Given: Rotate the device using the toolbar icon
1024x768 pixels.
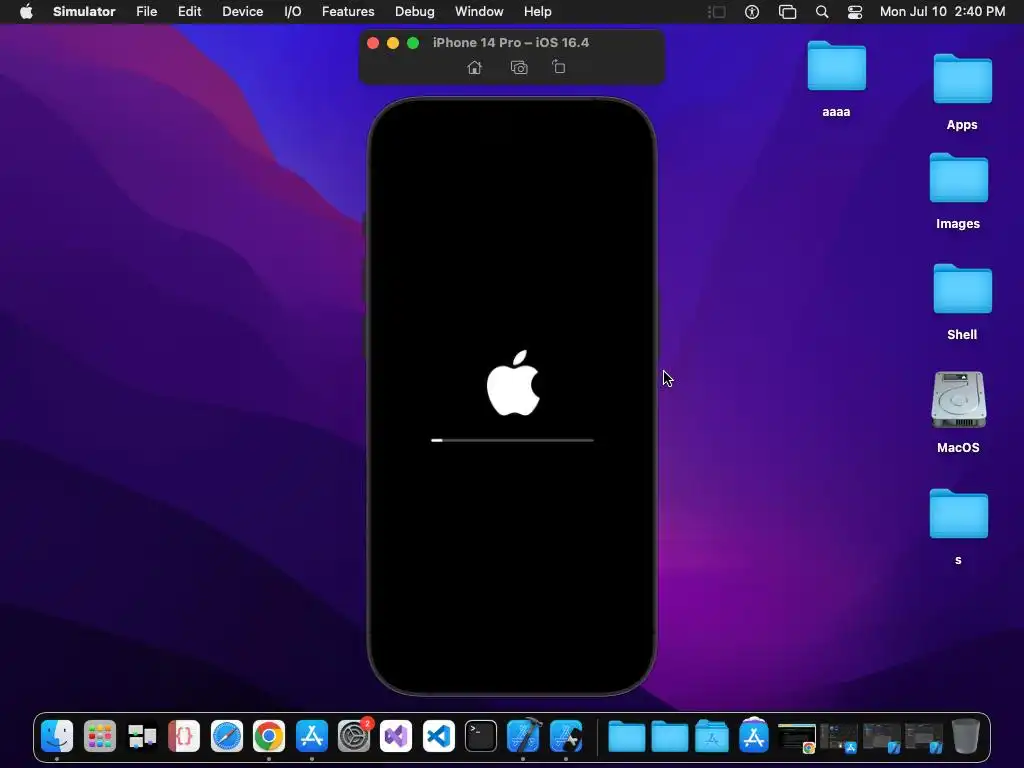Looking at the screenshot, I should coord(558,67).
